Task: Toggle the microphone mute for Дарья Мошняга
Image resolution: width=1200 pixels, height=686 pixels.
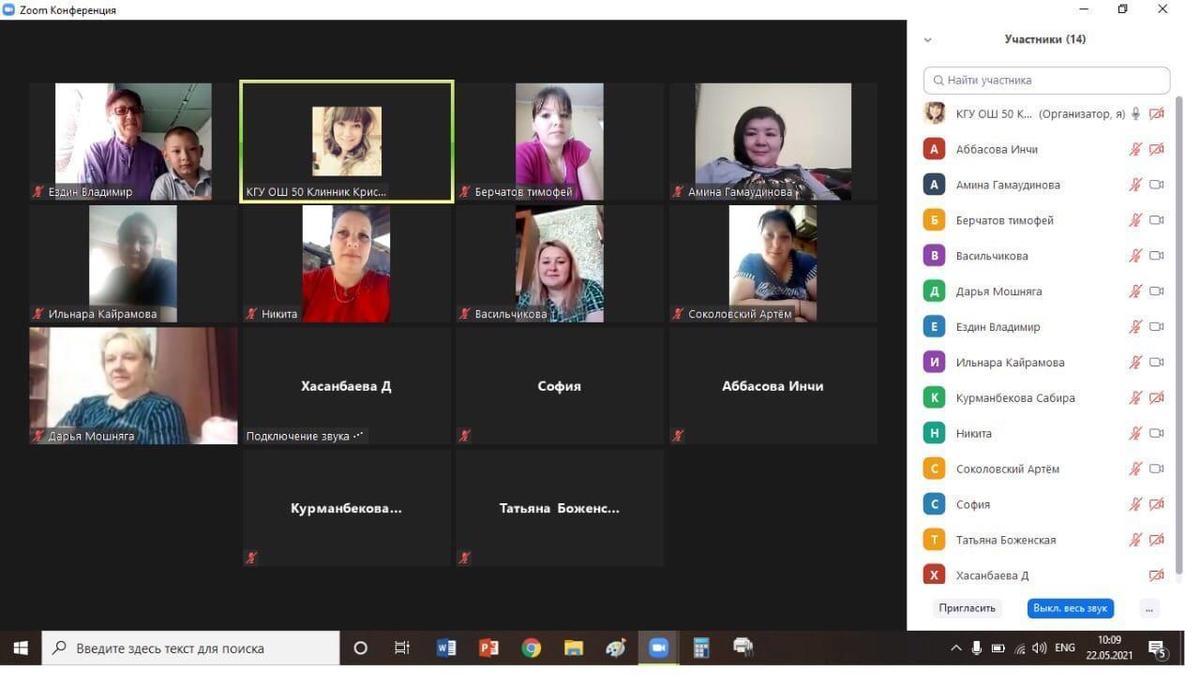Action: 1135,291
